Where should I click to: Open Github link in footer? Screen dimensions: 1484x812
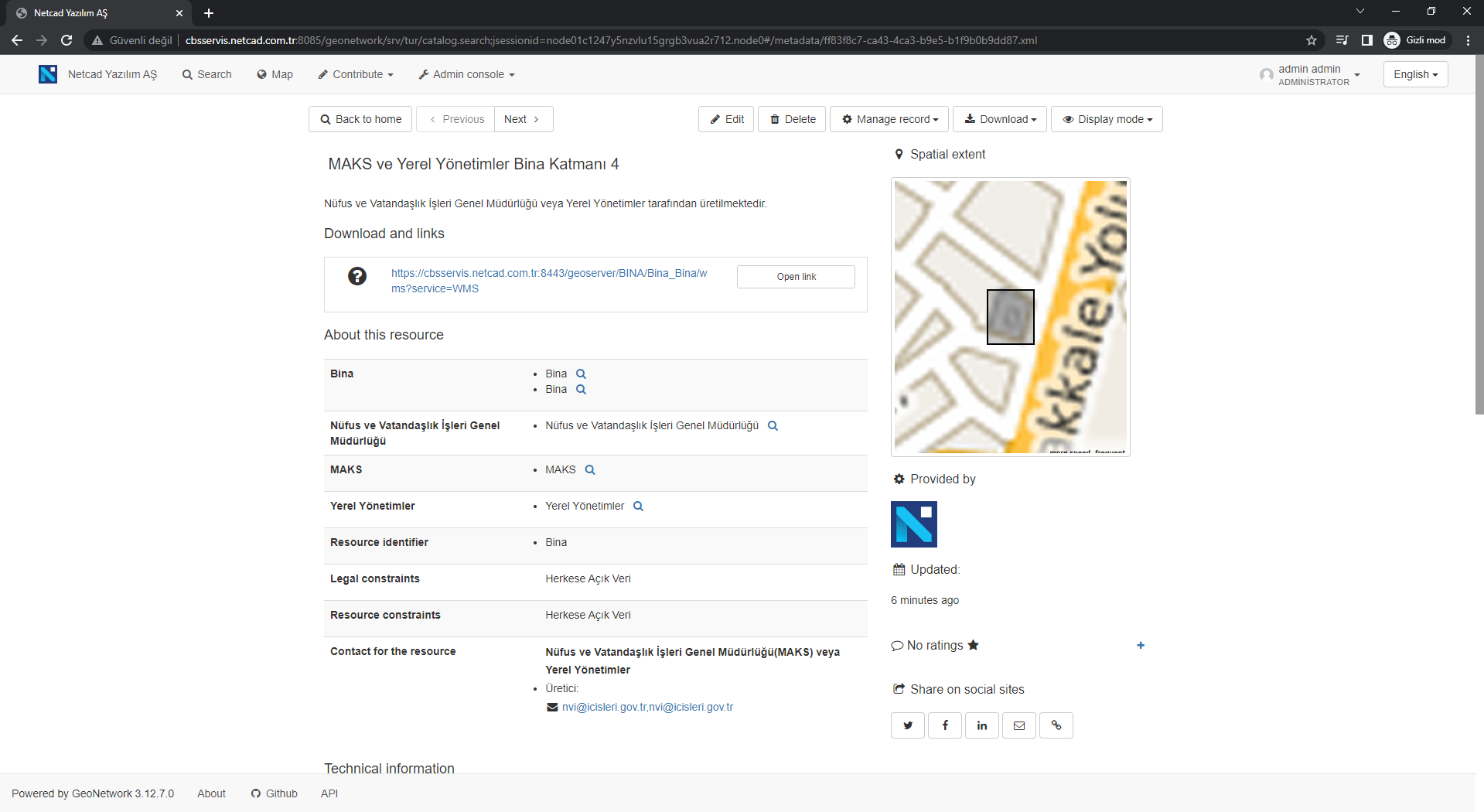274,793
